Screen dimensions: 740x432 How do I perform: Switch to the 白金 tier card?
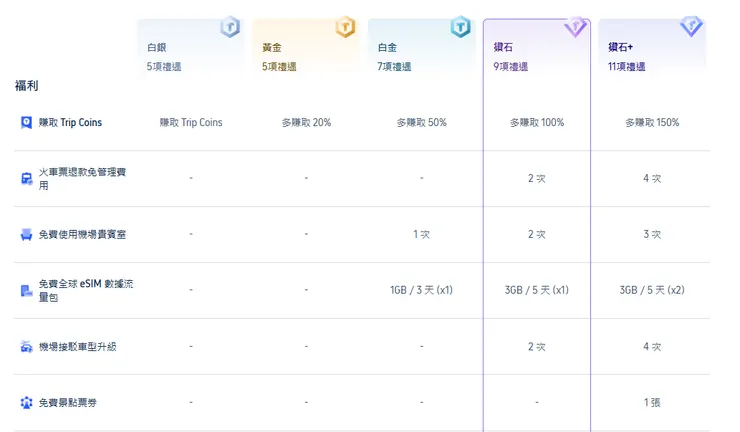click(420, 55)
